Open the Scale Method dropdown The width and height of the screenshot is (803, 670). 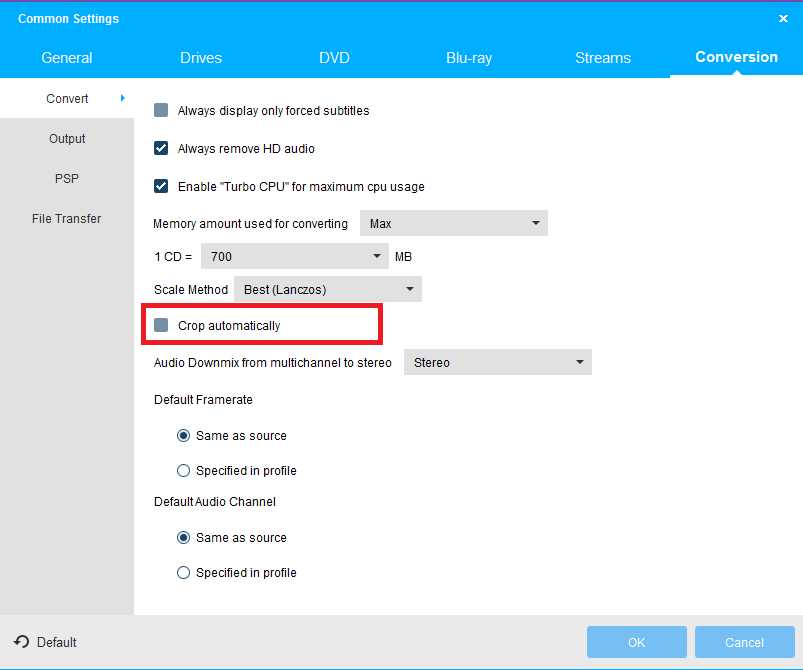(327, 290)
